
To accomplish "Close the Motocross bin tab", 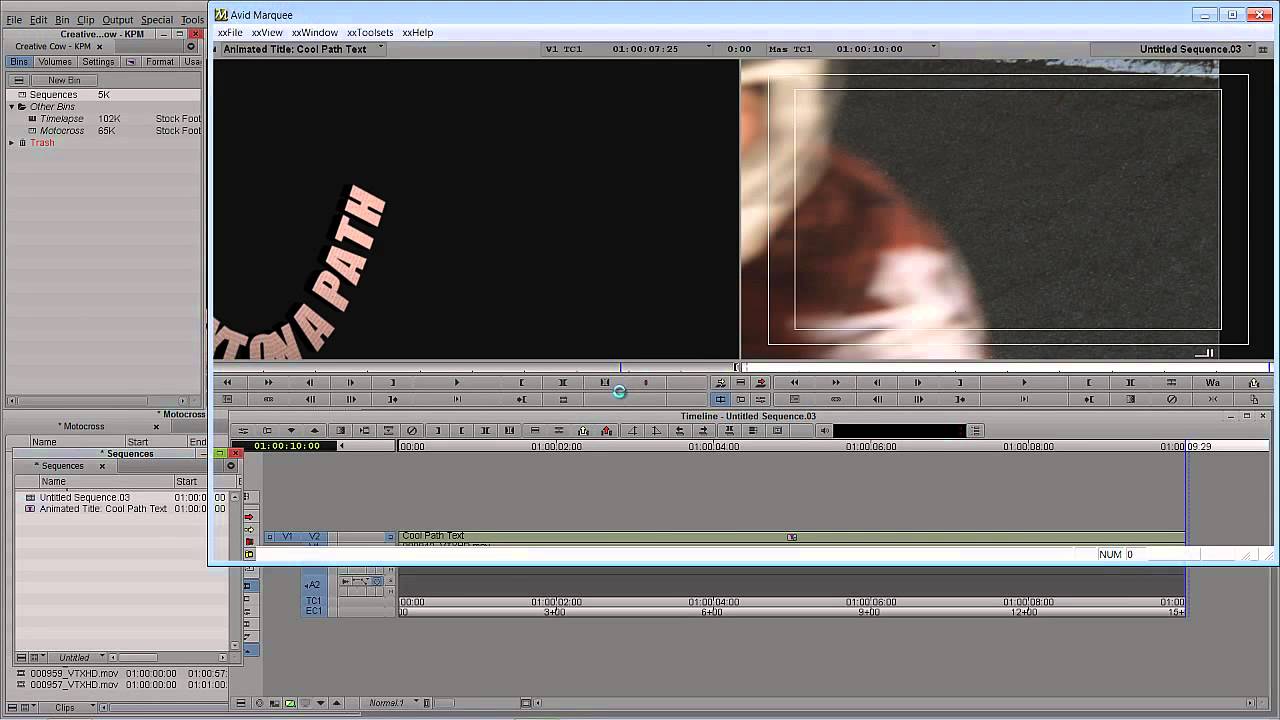I will pyautogui.click(x=156, y=427).
